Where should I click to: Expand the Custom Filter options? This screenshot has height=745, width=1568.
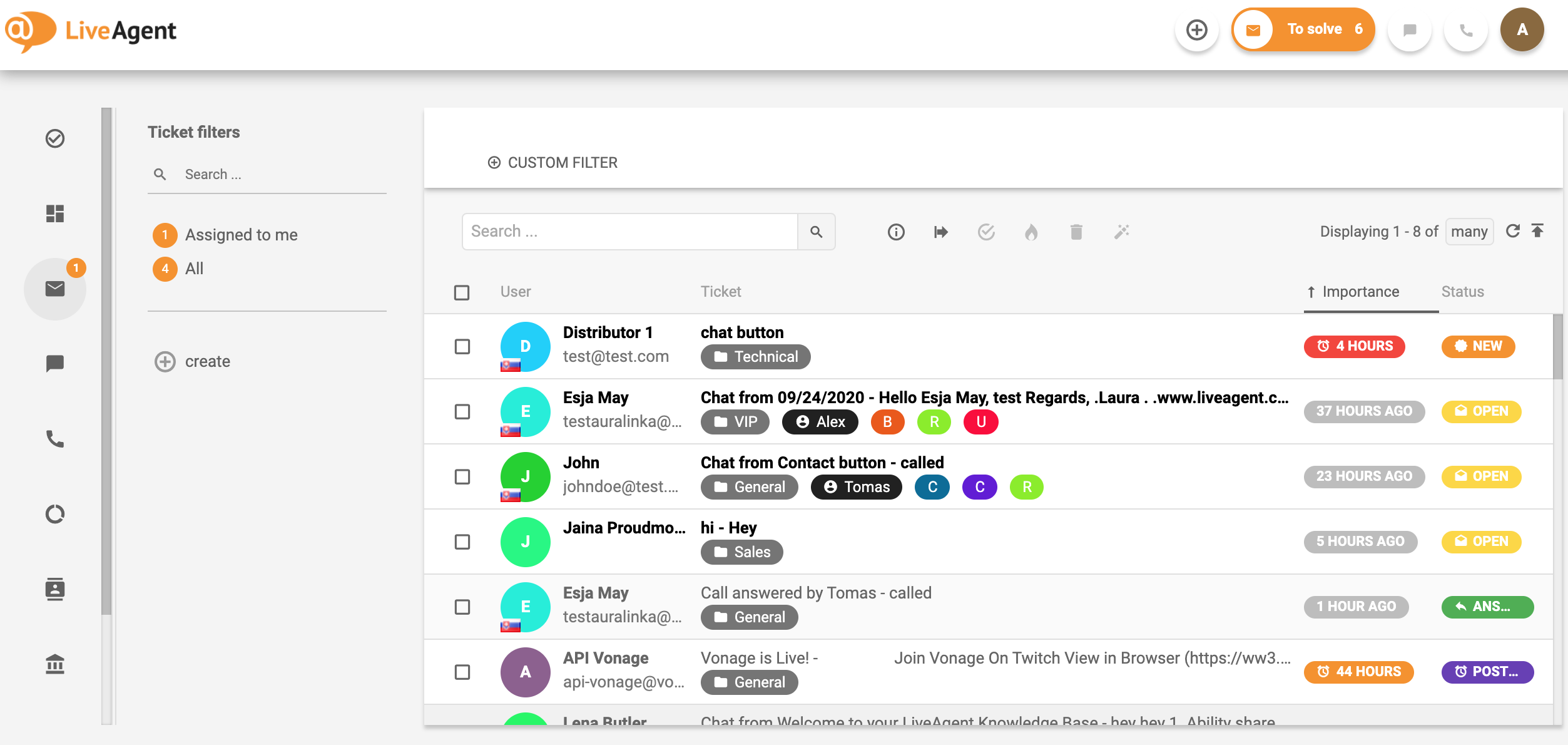[553, 162]
